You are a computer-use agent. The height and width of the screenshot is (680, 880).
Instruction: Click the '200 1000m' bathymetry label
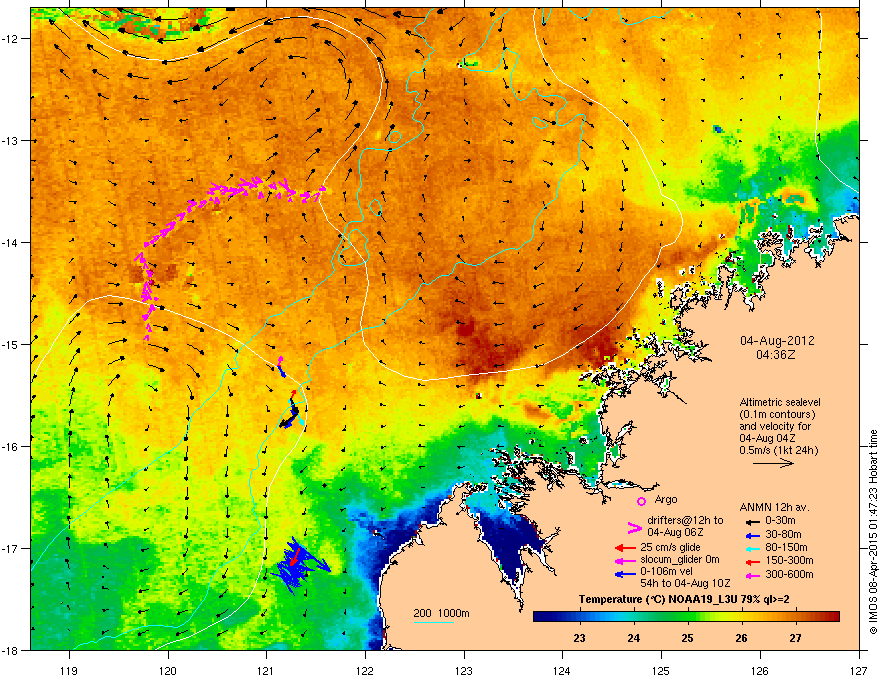pyautogui.click(x=441, y=613)
